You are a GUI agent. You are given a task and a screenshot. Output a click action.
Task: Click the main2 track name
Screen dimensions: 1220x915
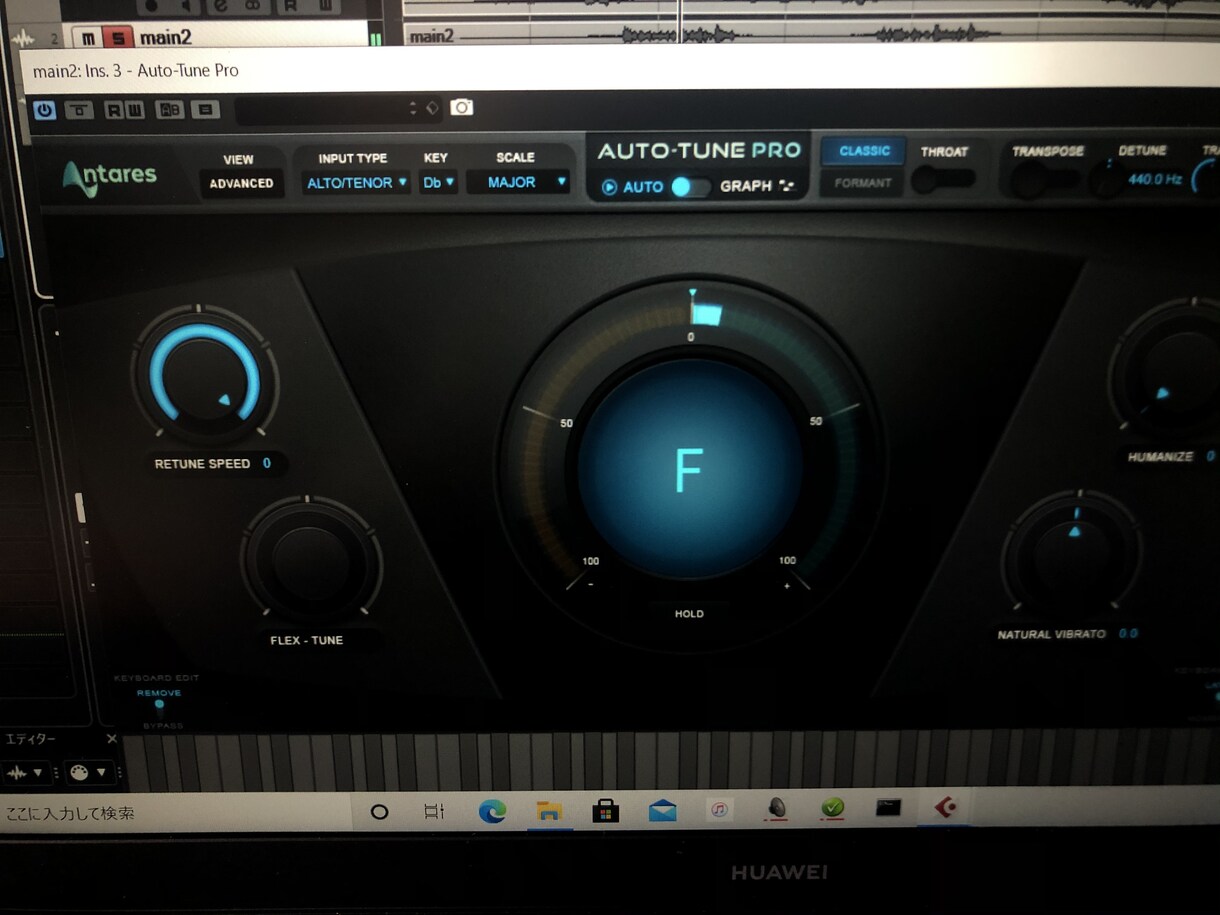pos(166,38)
